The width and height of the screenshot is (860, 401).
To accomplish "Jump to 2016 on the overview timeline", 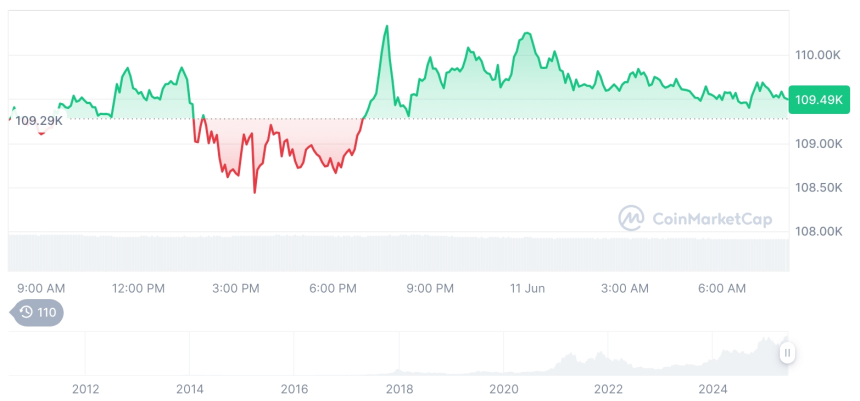I will pyautogui.click(x=294, y=389).
